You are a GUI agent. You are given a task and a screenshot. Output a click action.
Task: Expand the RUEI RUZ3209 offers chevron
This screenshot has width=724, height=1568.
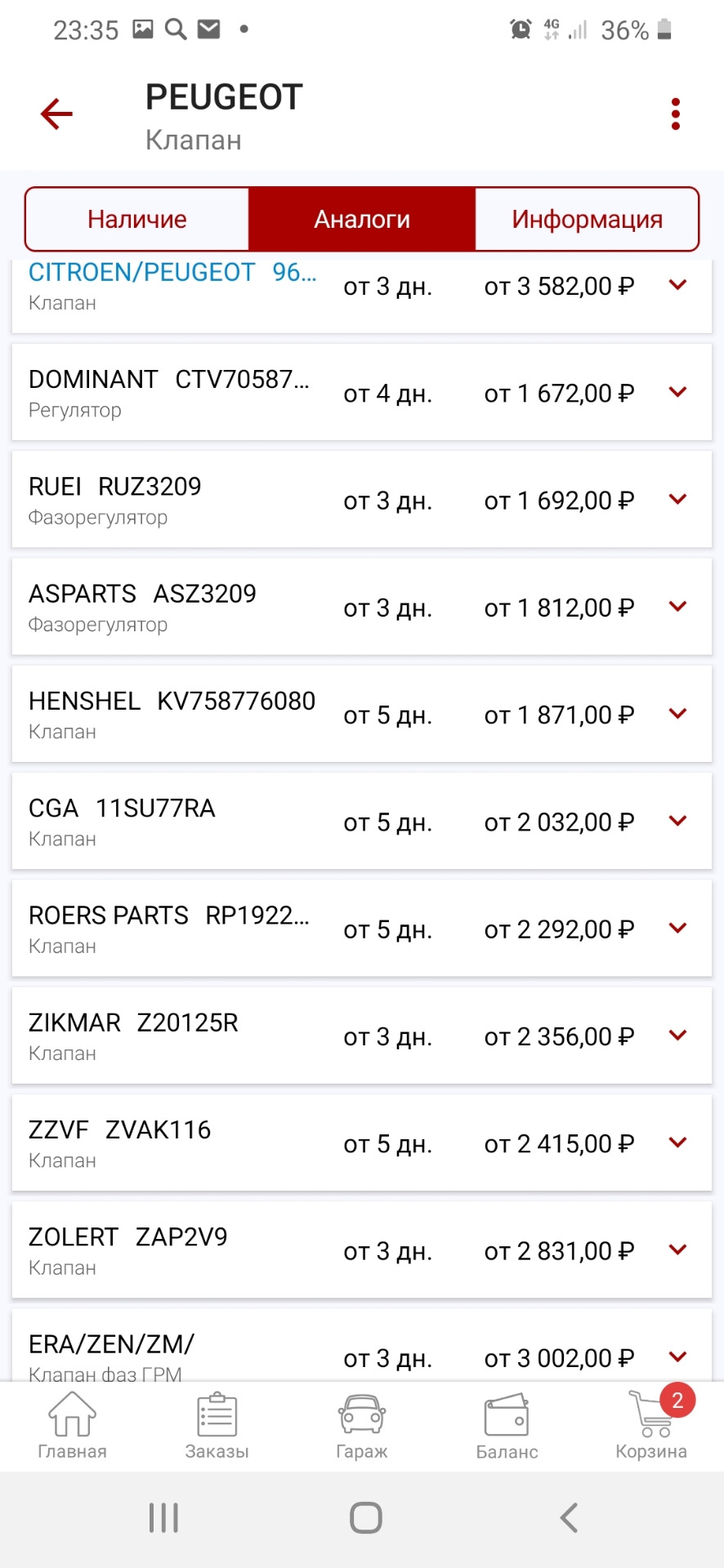coord(677,499)
